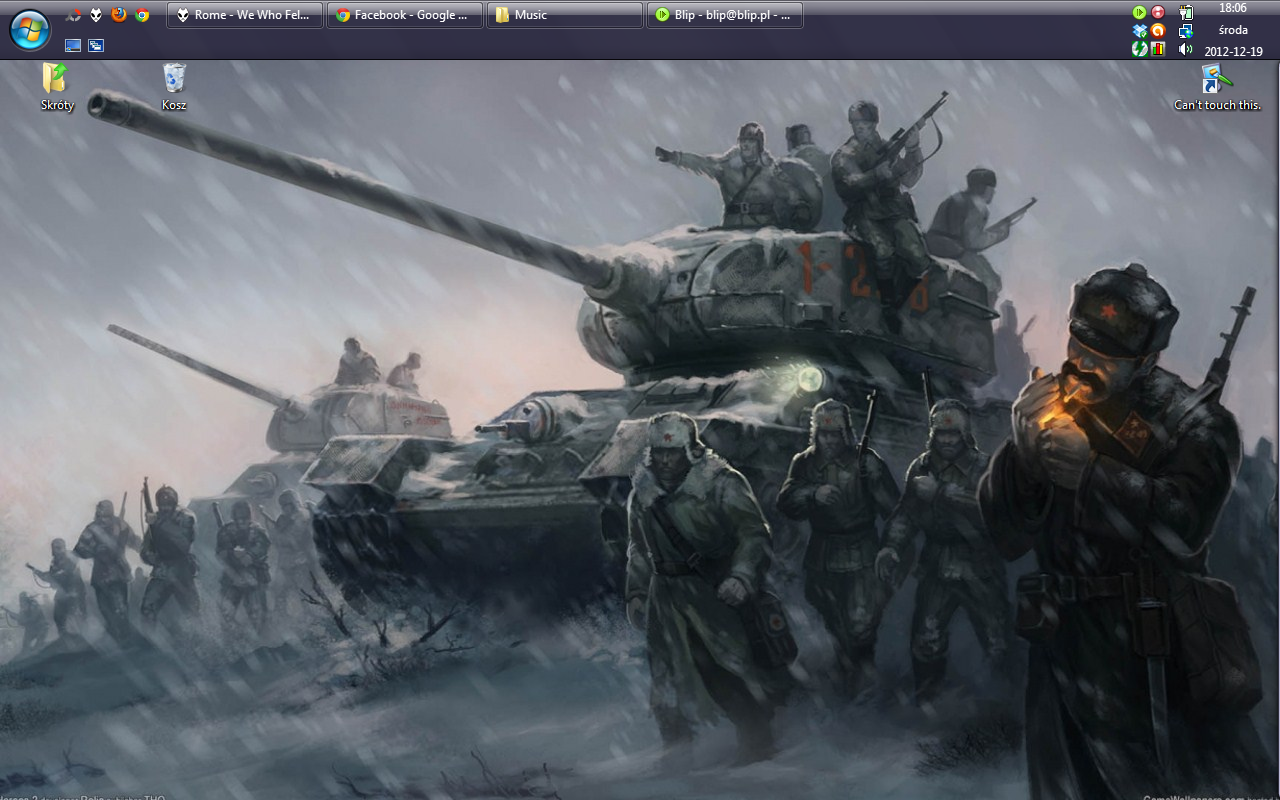The image size is (1280, 800).
Task: Open the network connection tray icon
Action: (x=1186, y=30)
